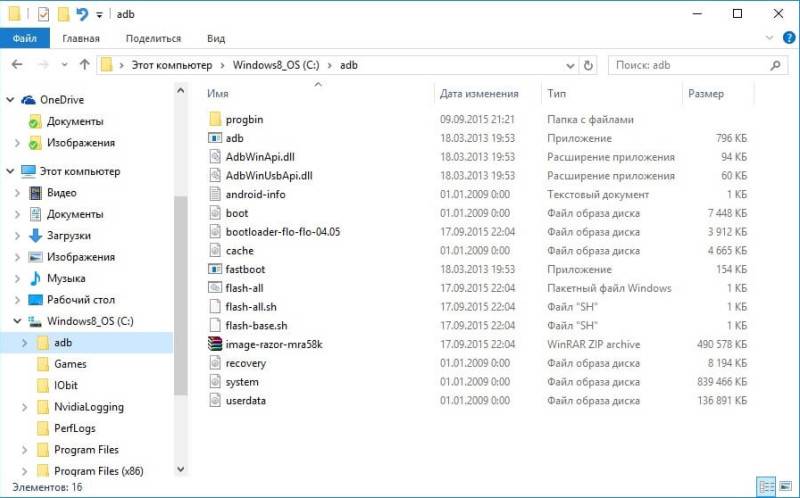800x498 pixels.
Task: Select the progbin folder icon
Action: click(215, 120)
